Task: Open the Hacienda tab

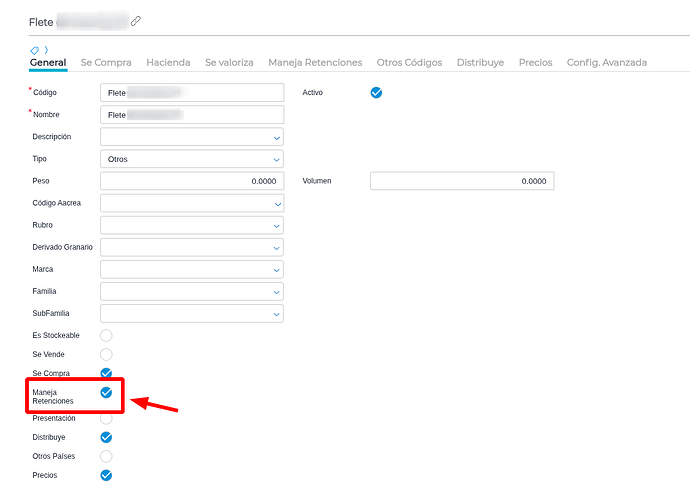Action: point(168,62)
